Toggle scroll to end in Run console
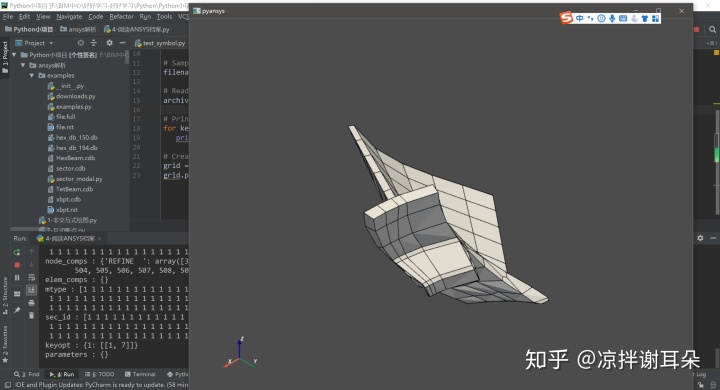Image resolution: width=720 pixels, height=390 pixels. coord(31,290)
